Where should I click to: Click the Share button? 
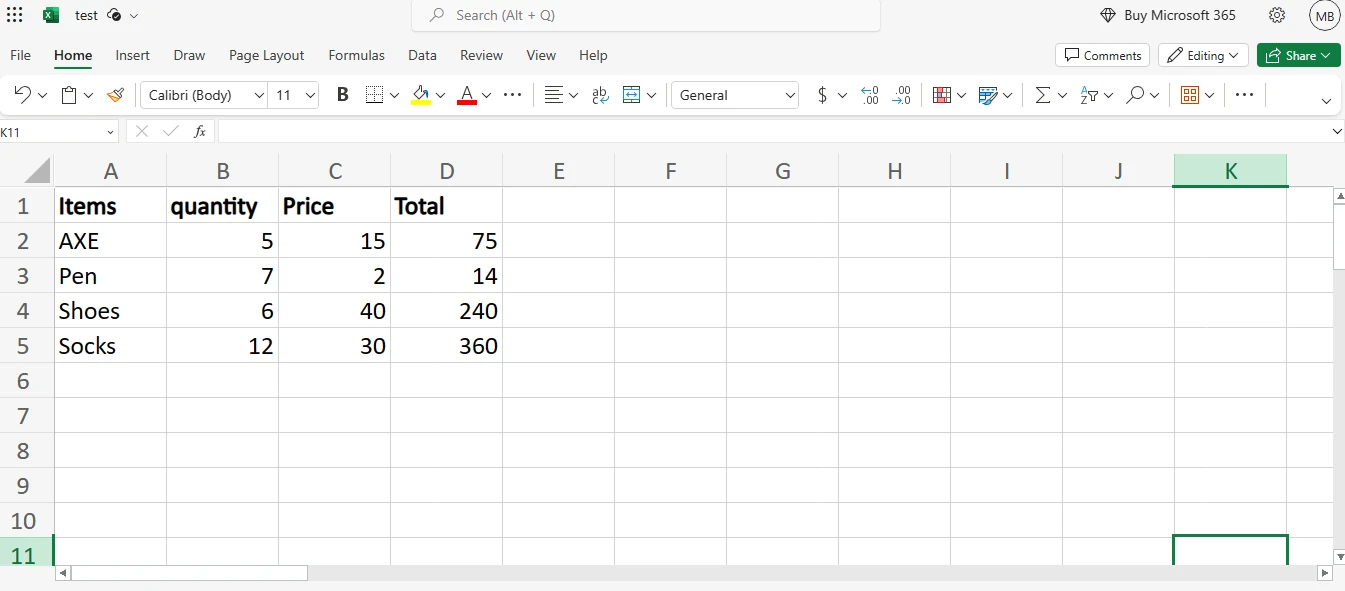coord(1298,55)
